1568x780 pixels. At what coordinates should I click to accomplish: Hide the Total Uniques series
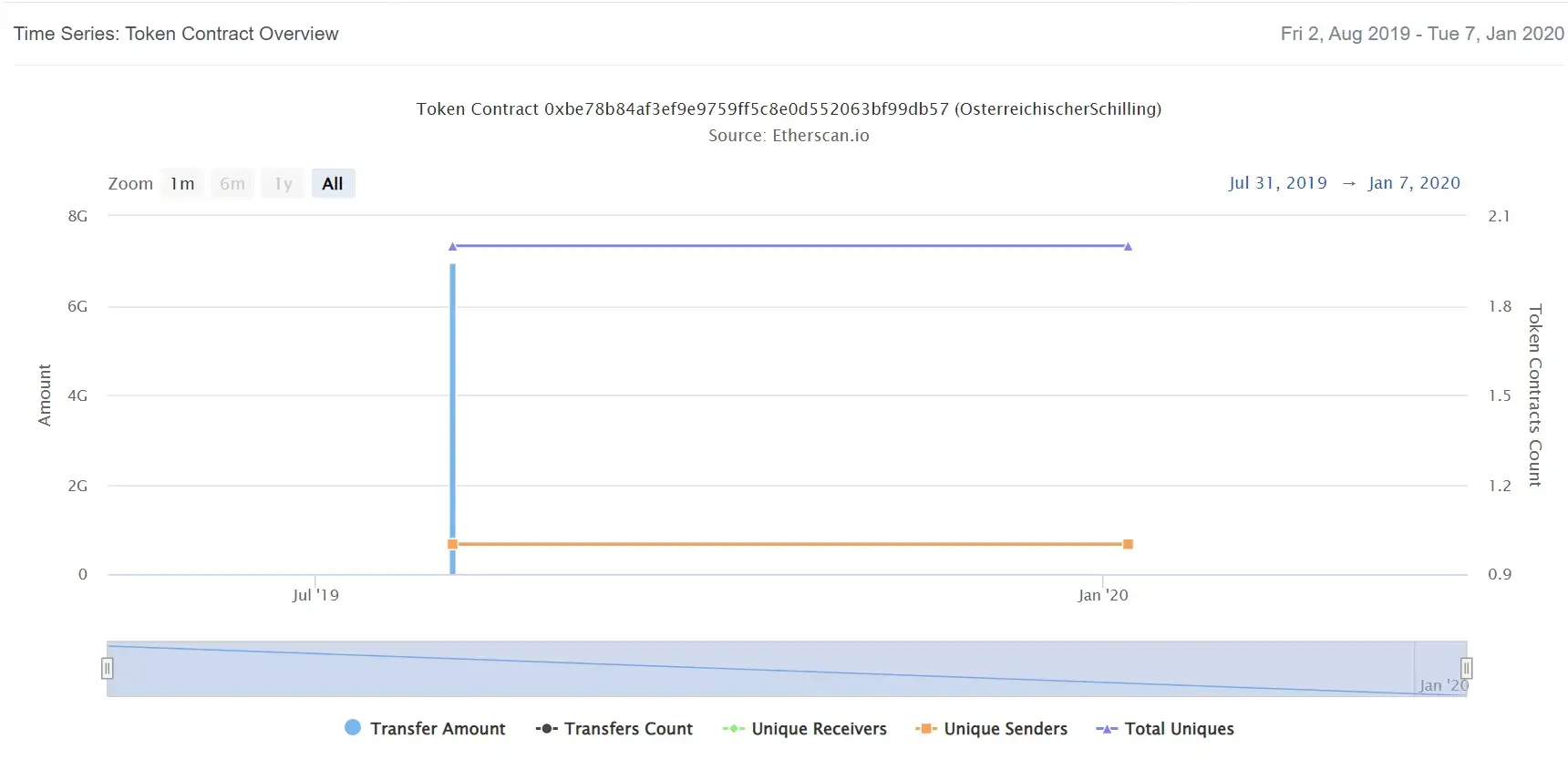click(x=1179, y=729)
